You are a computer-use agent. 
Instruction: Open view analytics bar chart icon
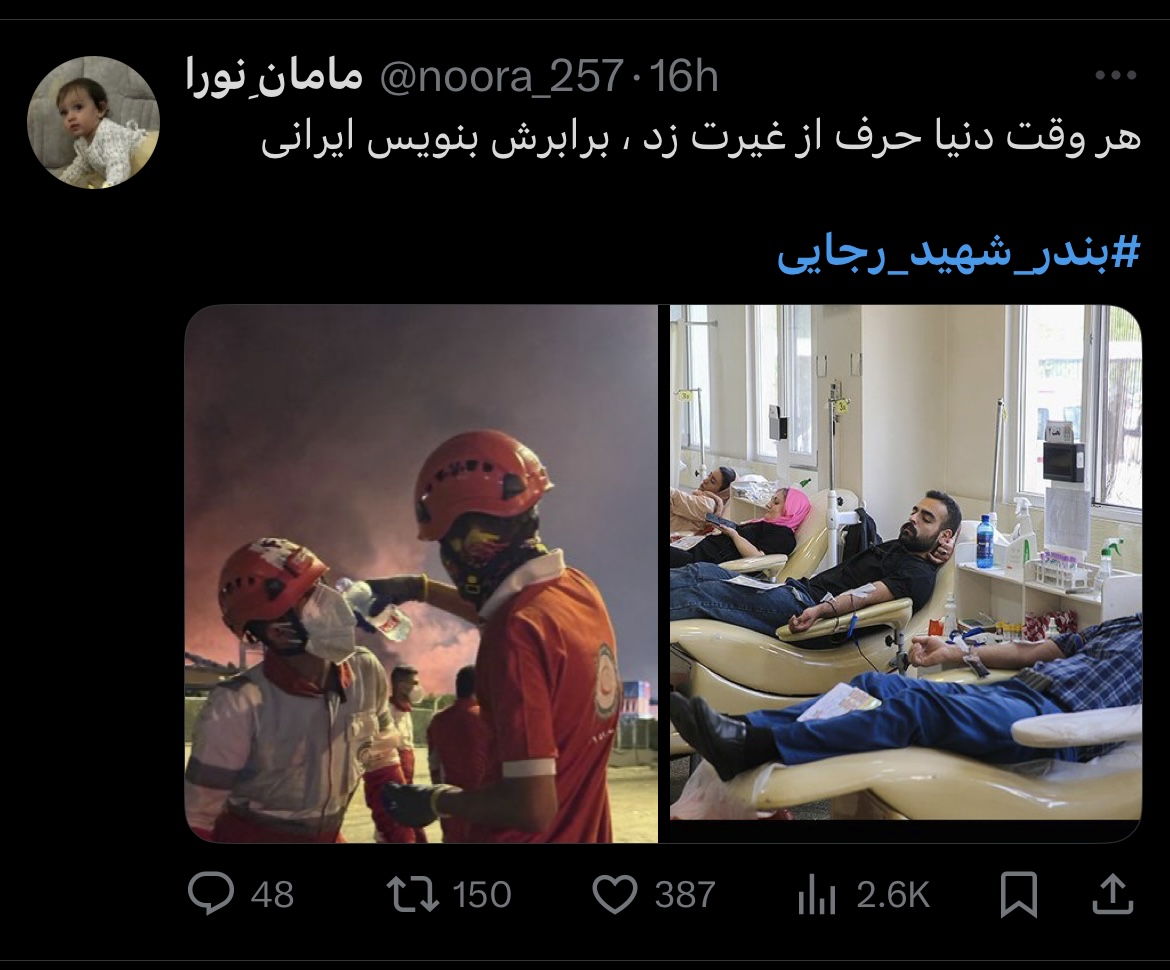point(816,895)
